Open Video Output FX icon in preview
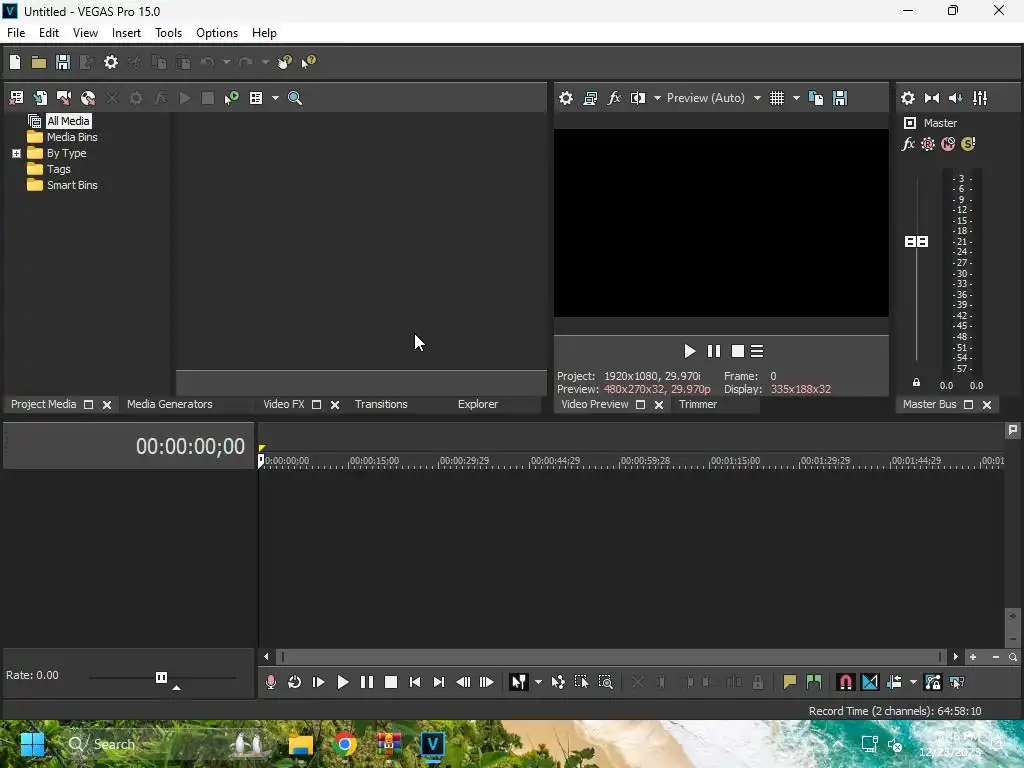The image size is (1024, 768). [x=614, y=98]
